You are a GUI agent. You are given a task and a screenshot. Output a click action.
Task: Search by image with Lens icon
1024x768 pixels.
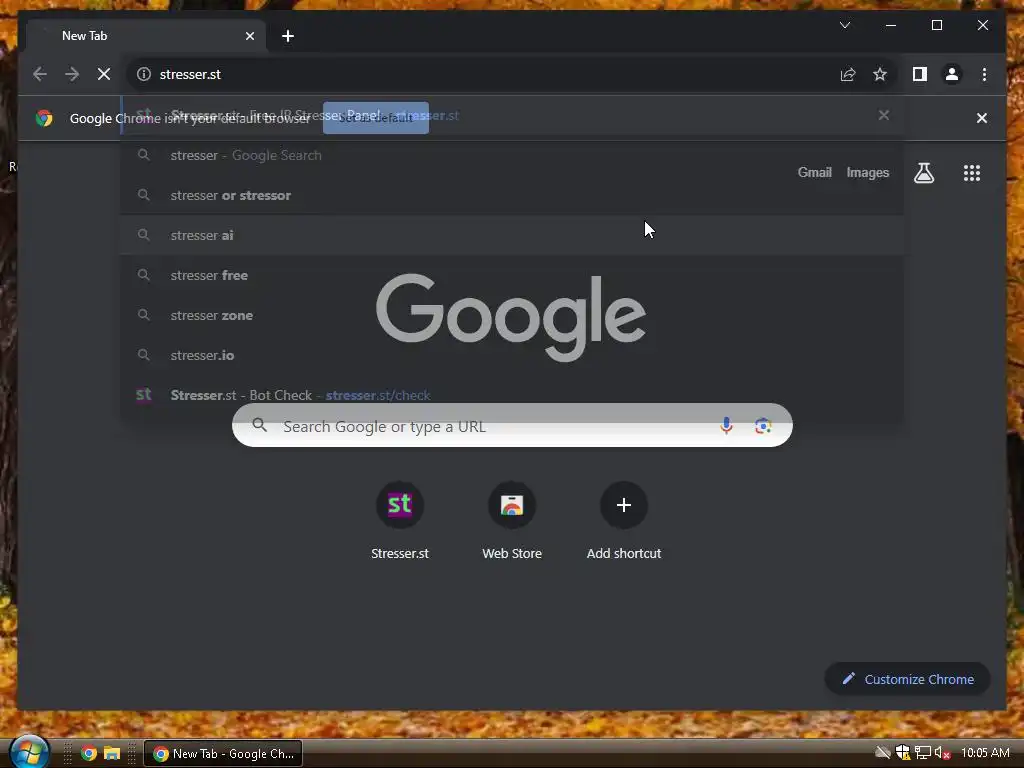pos(763,426)
